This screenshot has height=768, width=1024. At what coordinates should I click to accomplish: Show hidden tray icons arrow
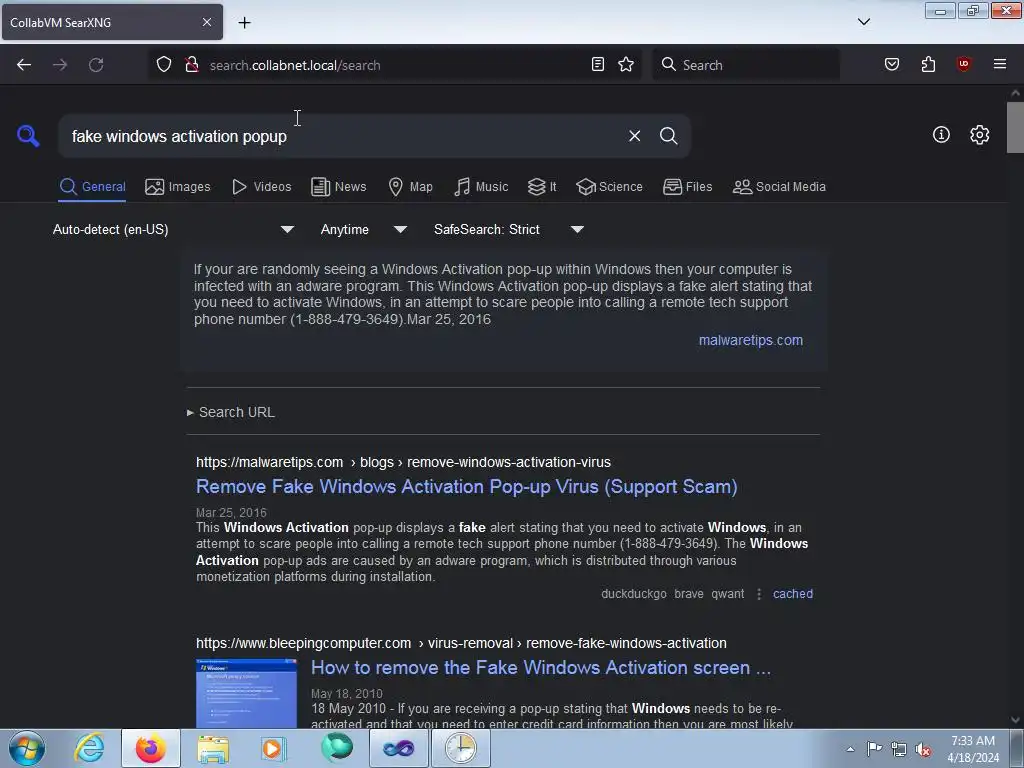coord(850,749)
